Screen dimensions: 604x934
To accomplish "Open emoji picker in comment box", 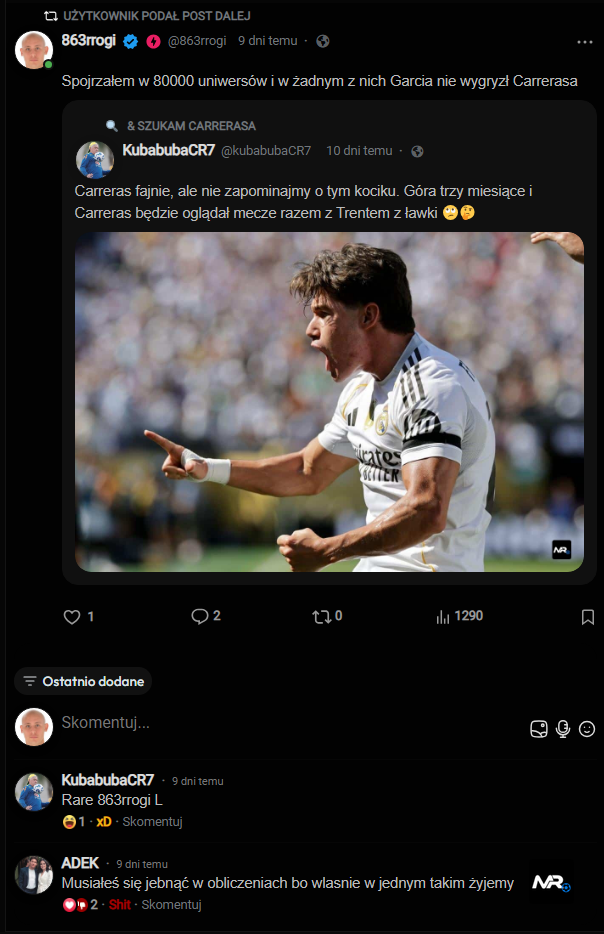I will click(x=587, y=729).
